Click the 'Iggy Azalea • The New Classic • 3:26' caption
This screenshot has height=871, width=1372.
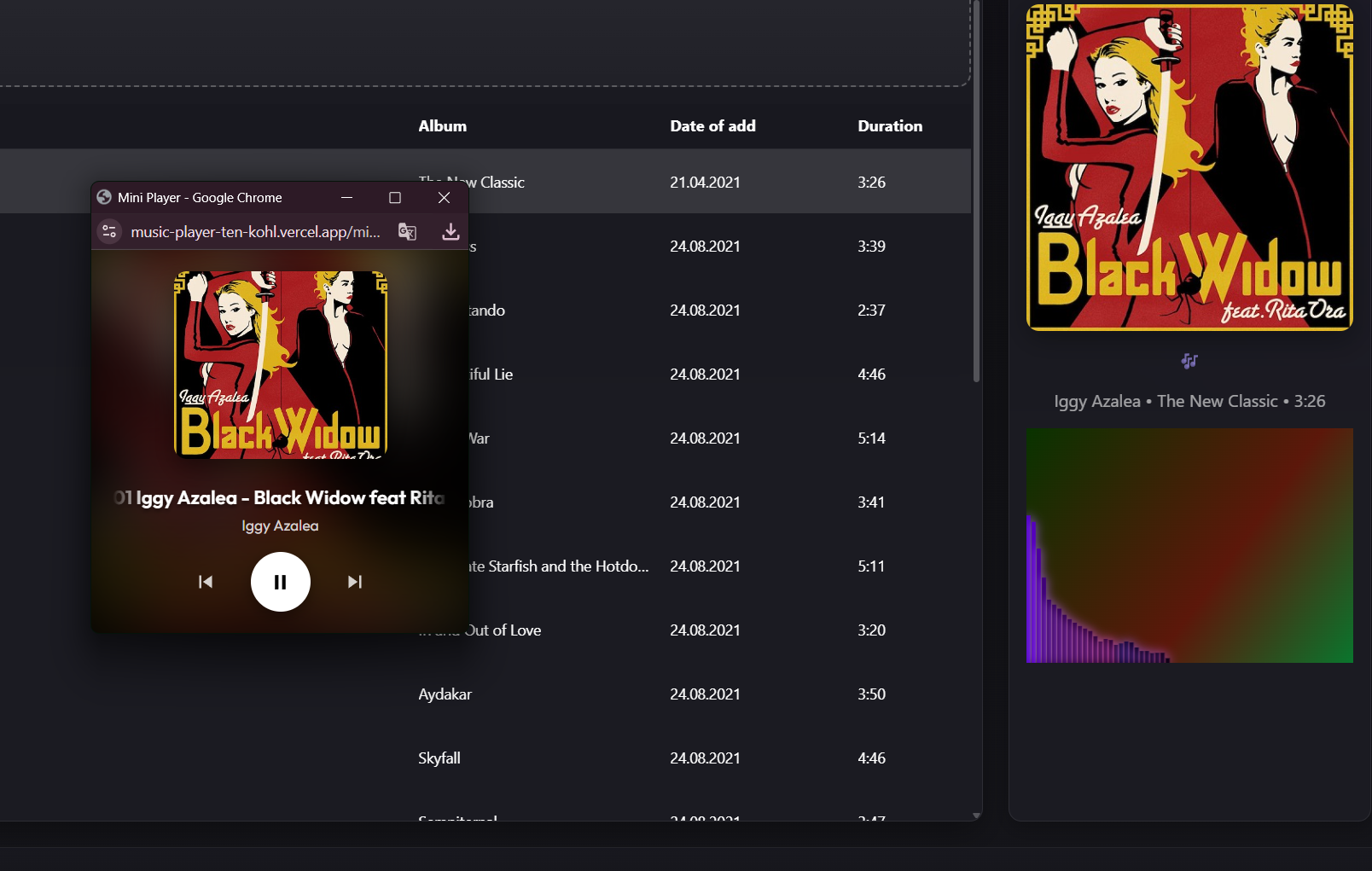tap(1189, 402)
